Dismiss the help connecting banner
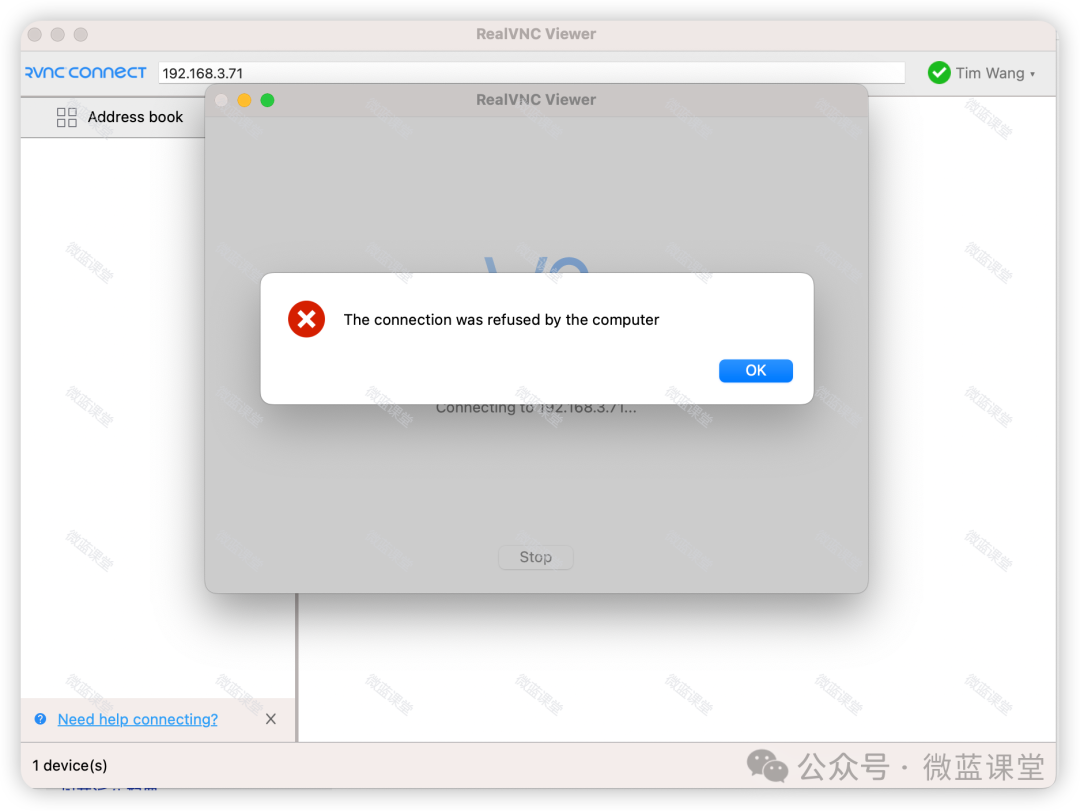Viewport: 1080px width, 811px height. 271,719
